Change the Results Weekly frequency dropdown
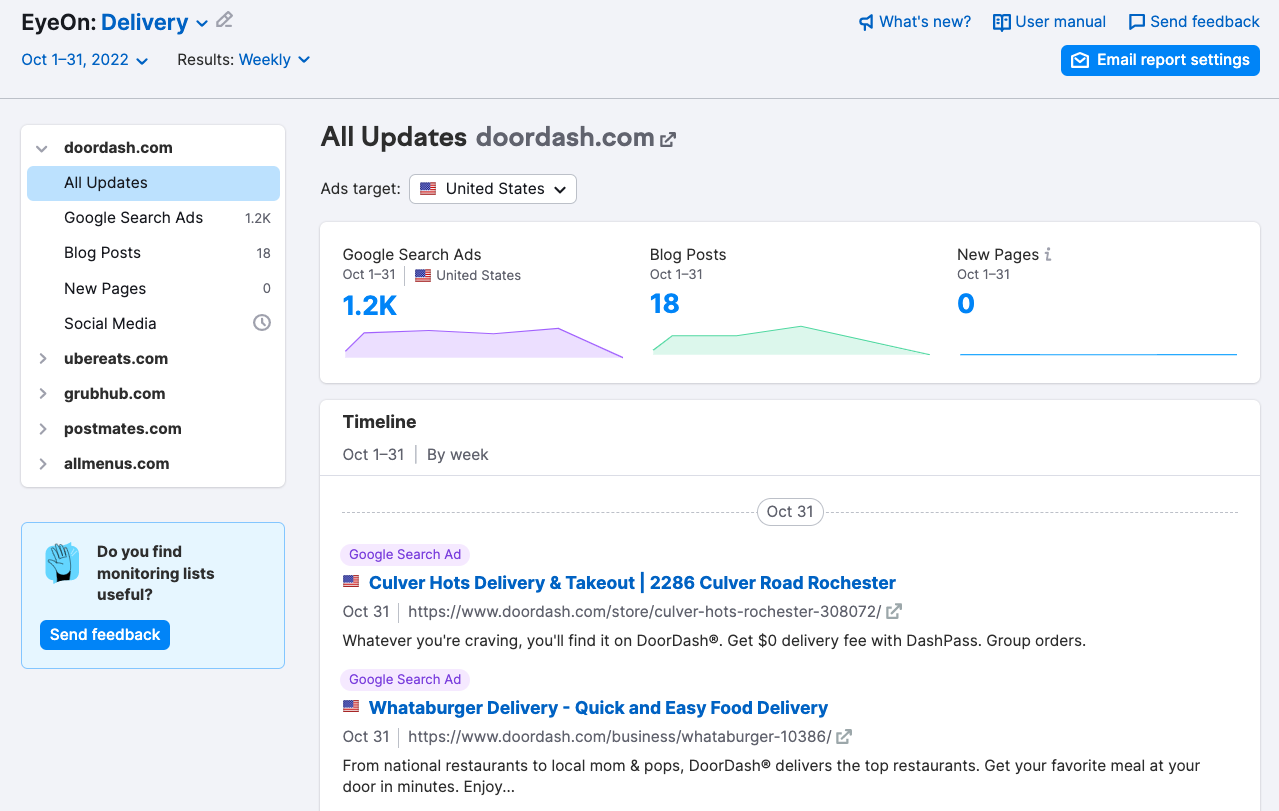 (x=274, y=60)
